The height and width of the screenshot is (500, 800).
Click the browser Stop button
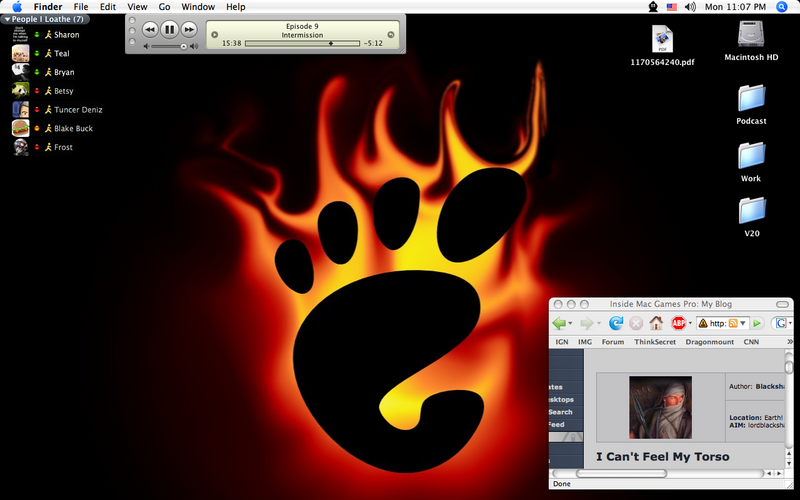[x=636, y=323]
